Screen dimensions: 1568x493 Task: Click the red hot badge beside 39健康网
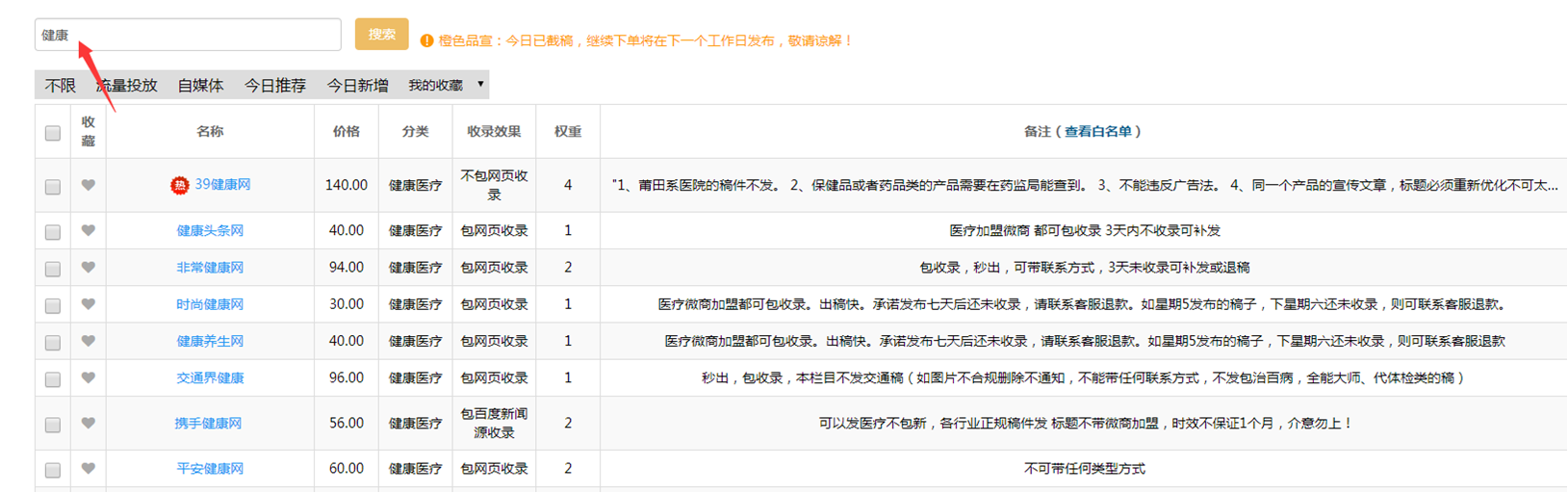click(x=179, y=185)
